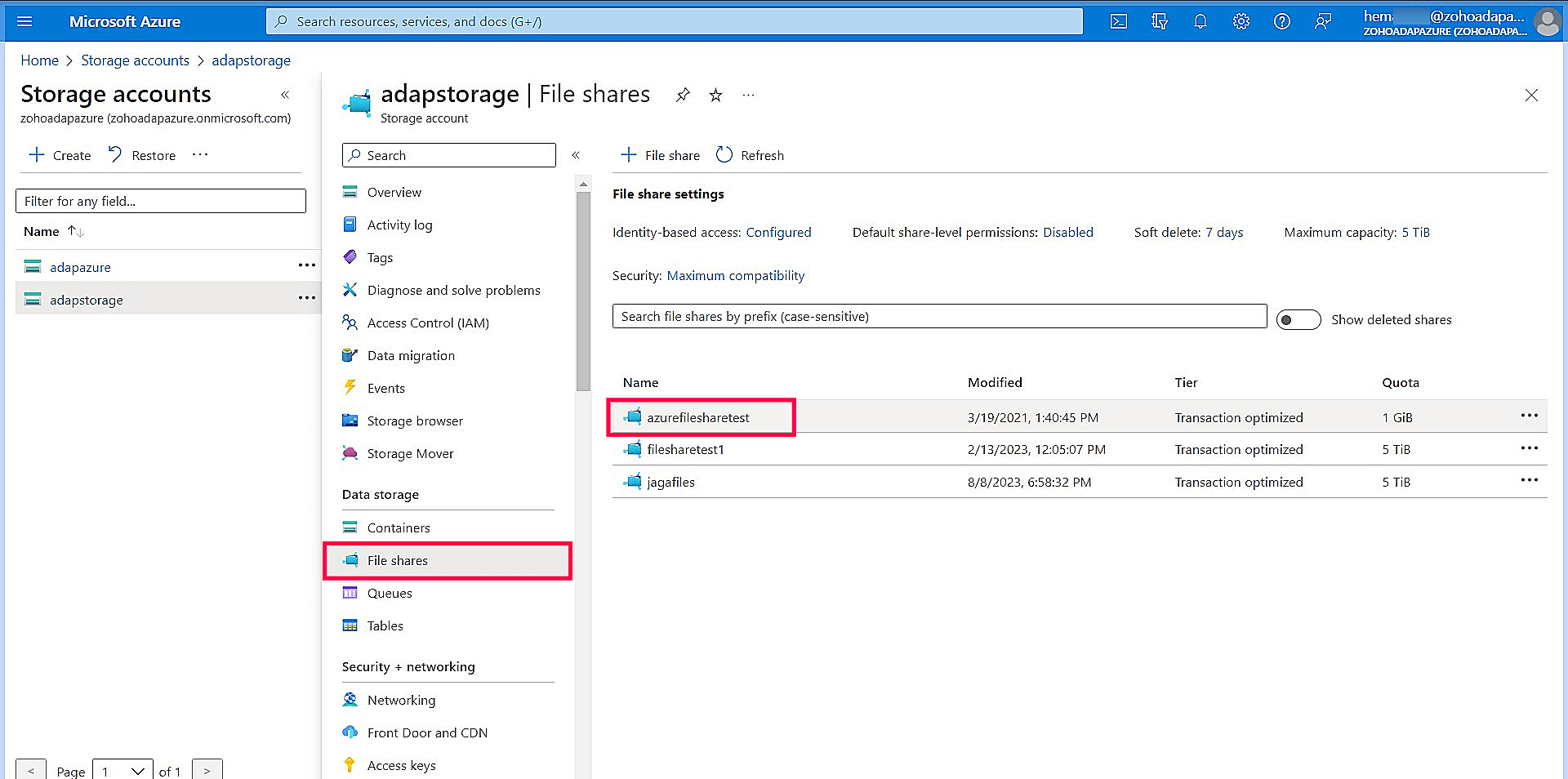Enable the Show deleted shares toggle

1298,319
